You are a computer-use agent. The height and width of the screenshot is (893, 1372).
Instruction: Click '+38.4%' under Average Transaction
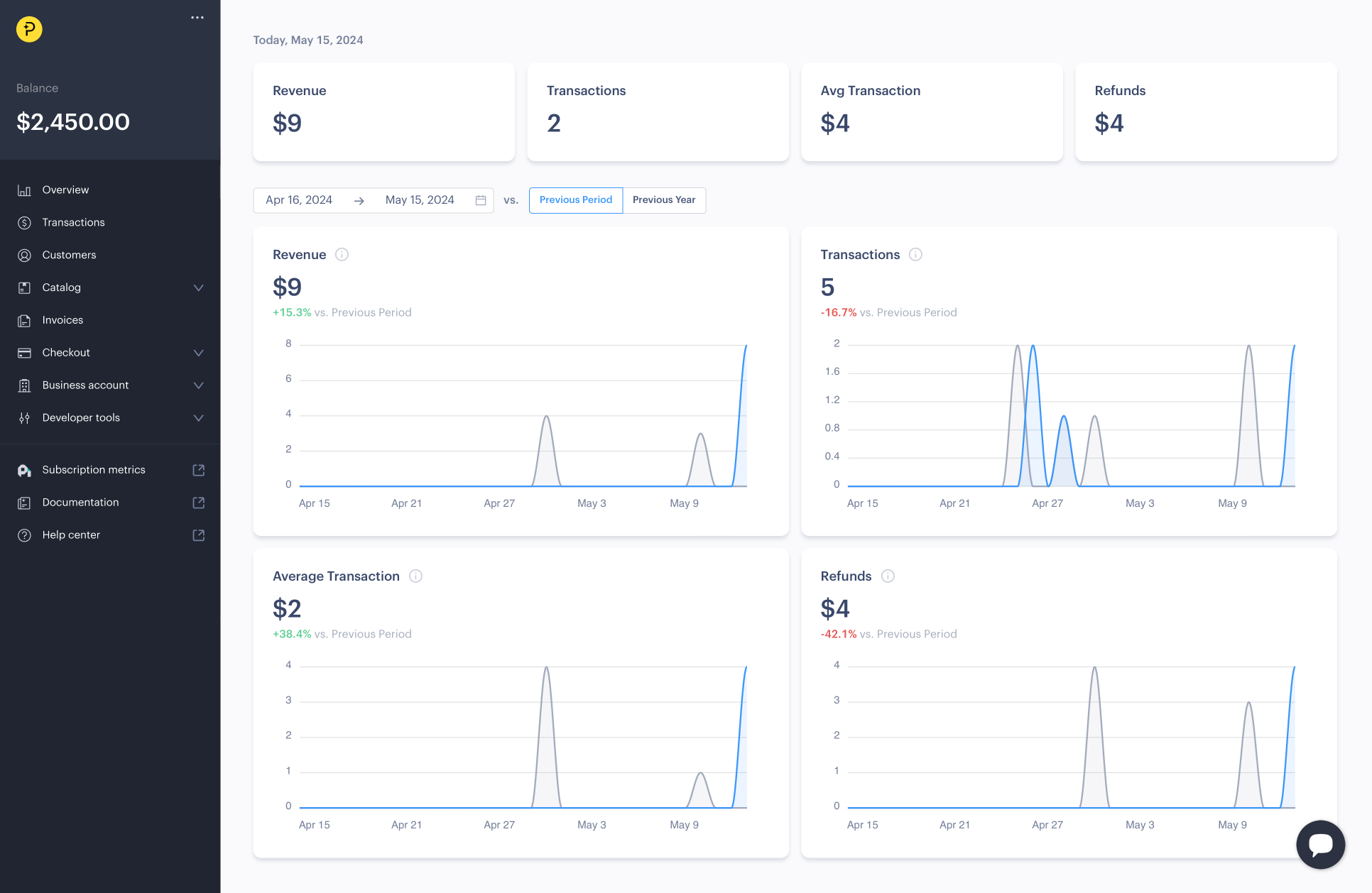point(292,635)
